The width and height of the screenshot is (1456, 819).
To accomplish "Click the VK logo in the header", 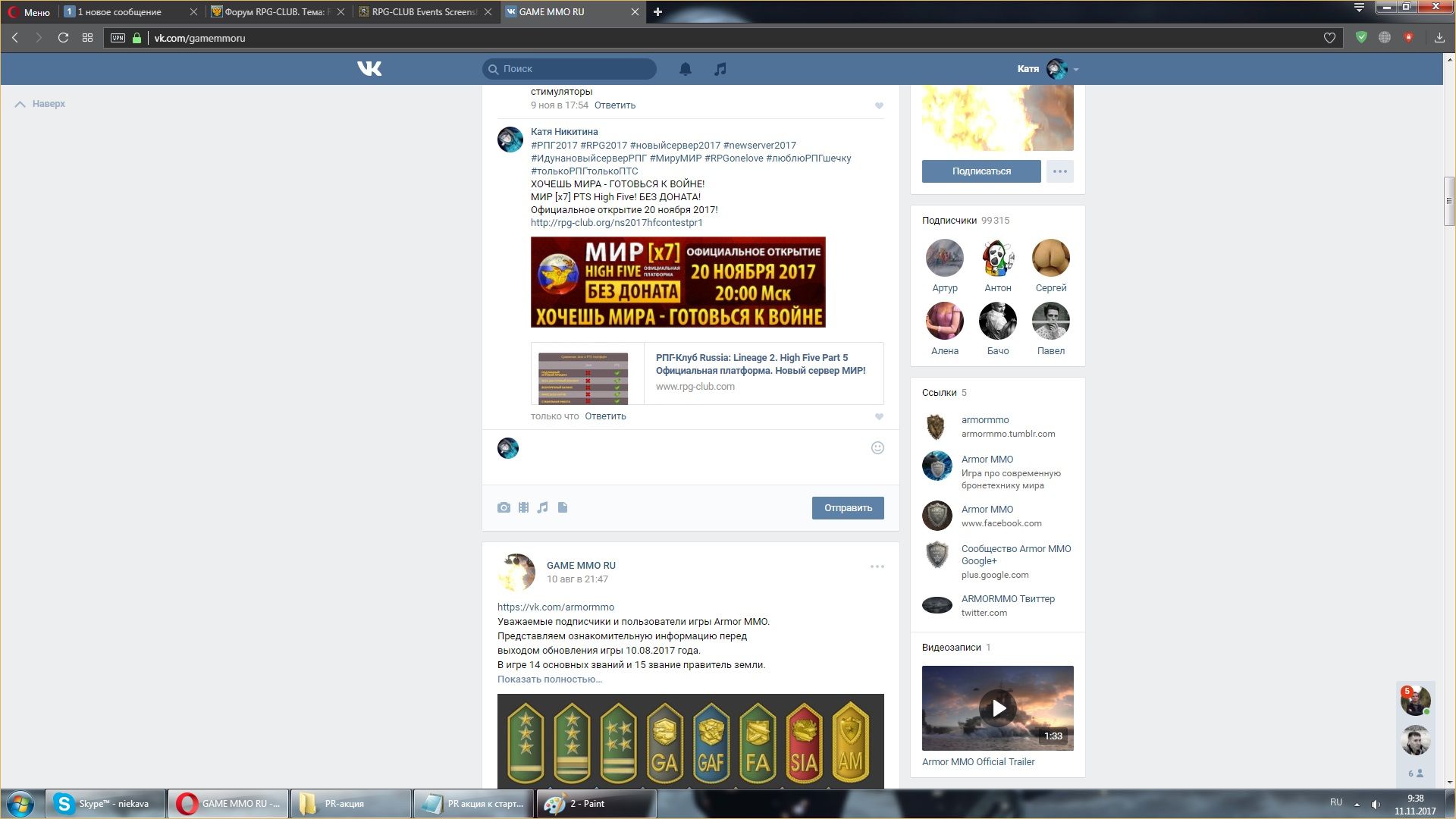I will 369,69.
